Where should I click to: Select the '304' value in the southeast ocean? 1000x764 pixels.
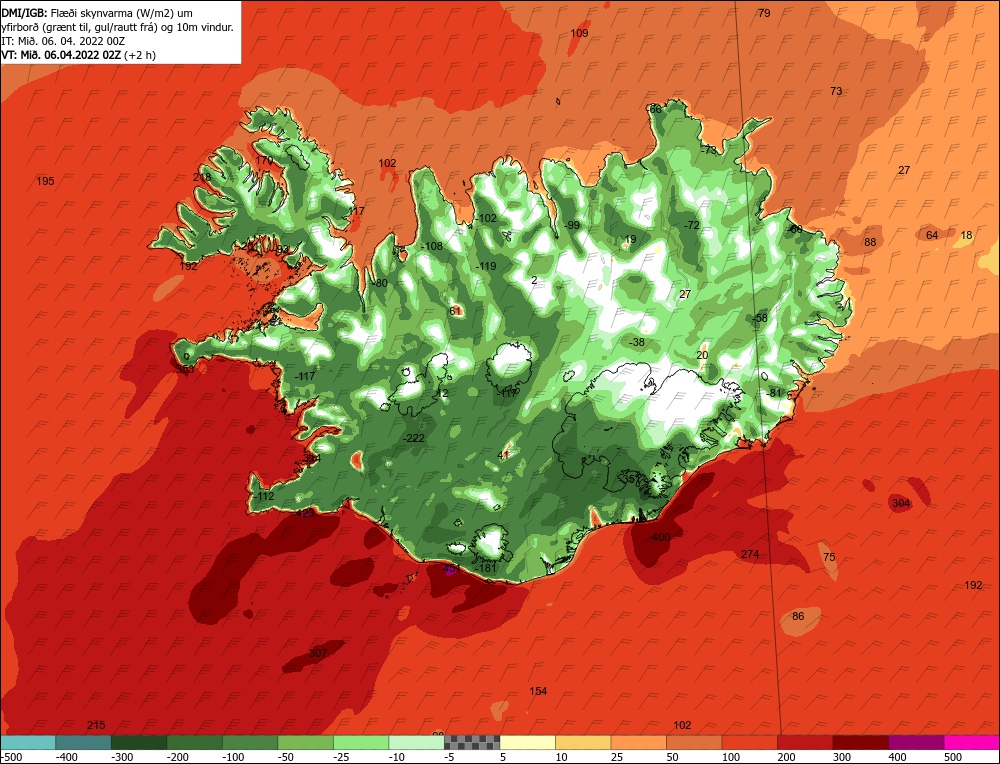901,504
